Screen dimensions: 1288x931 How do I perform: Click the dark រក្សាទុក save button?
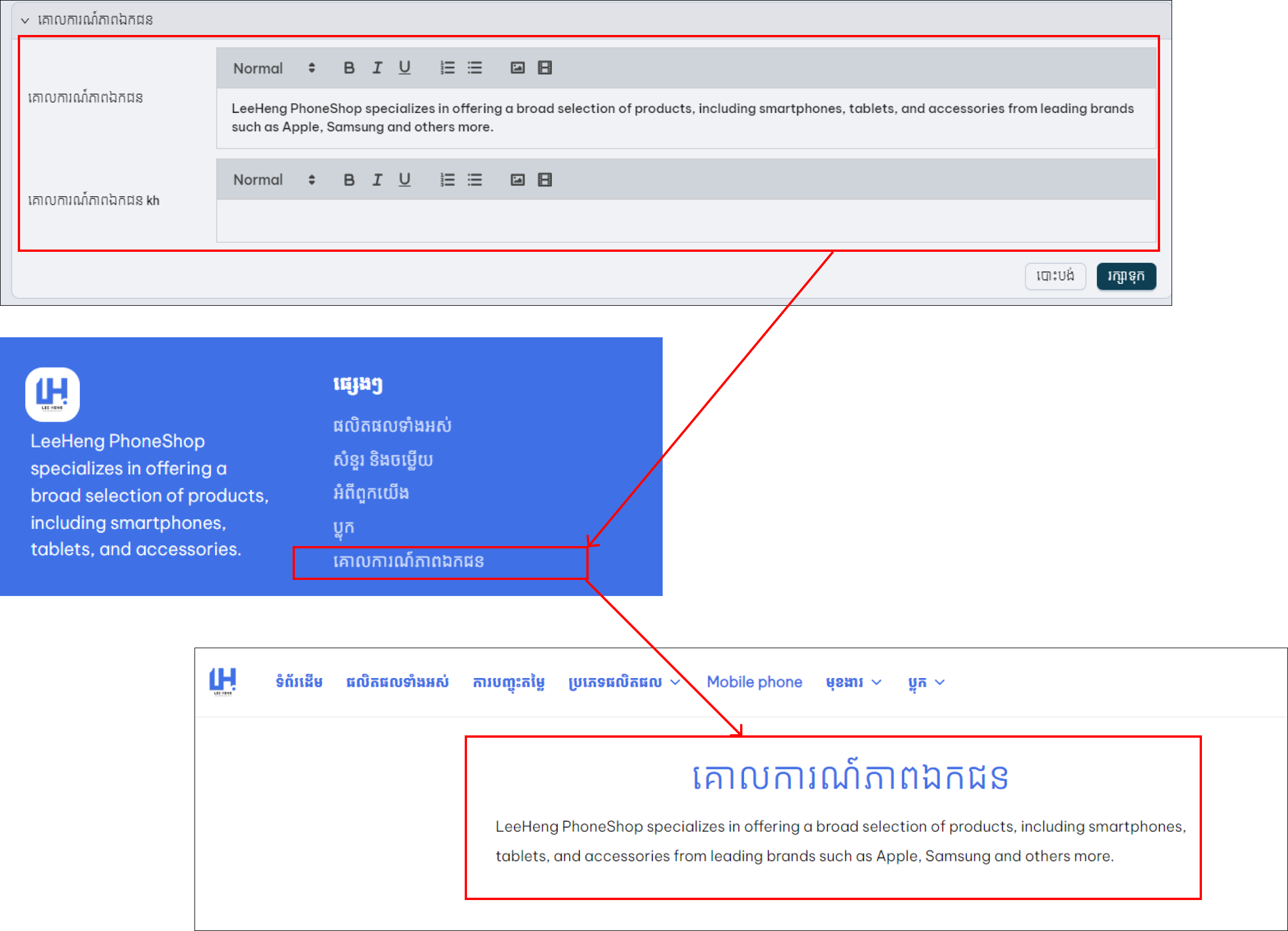[x=1126, y=276]
